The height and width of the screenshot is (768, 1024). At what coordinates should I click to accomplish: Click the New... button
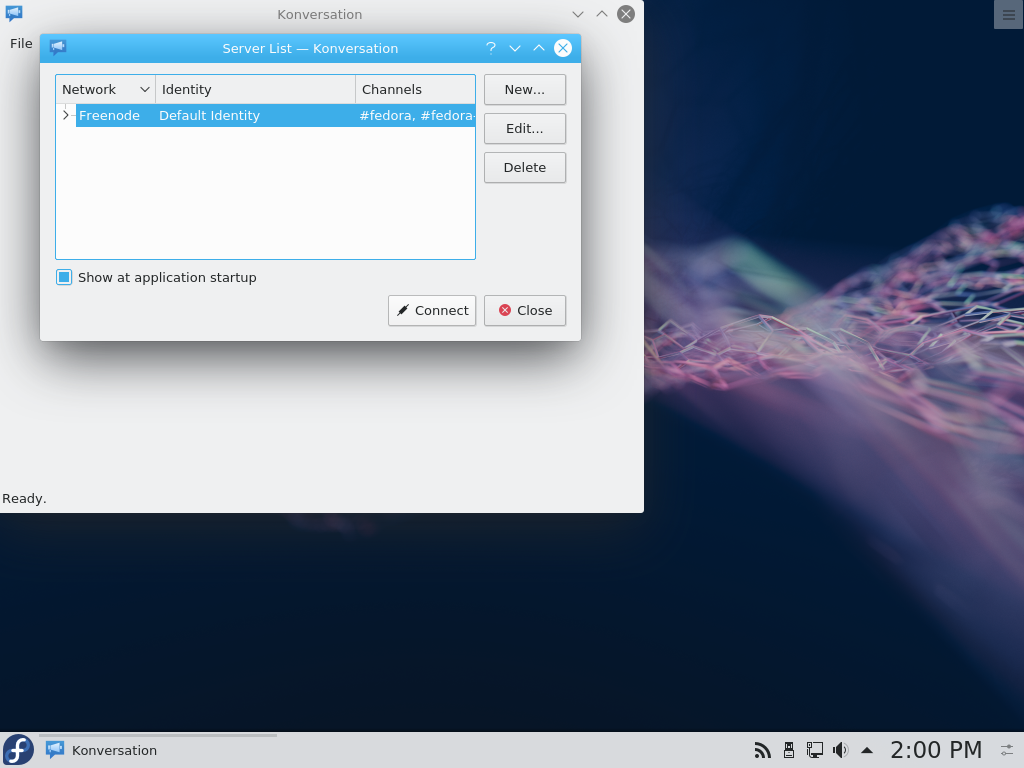click(524, 89)
